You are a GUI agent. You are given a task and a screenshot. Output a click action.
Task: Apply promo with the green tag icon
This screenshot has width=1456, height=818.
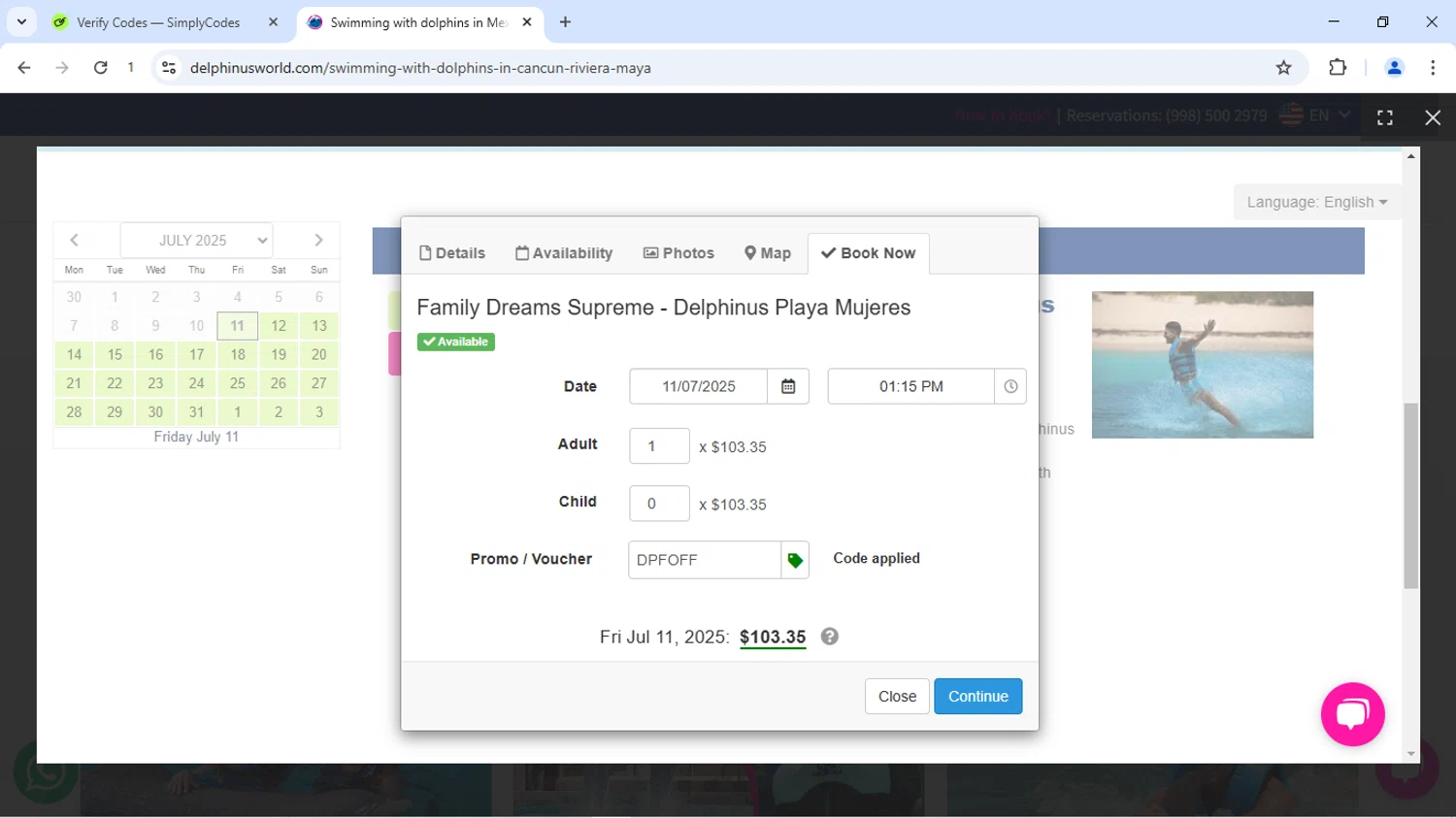(795, 560)
